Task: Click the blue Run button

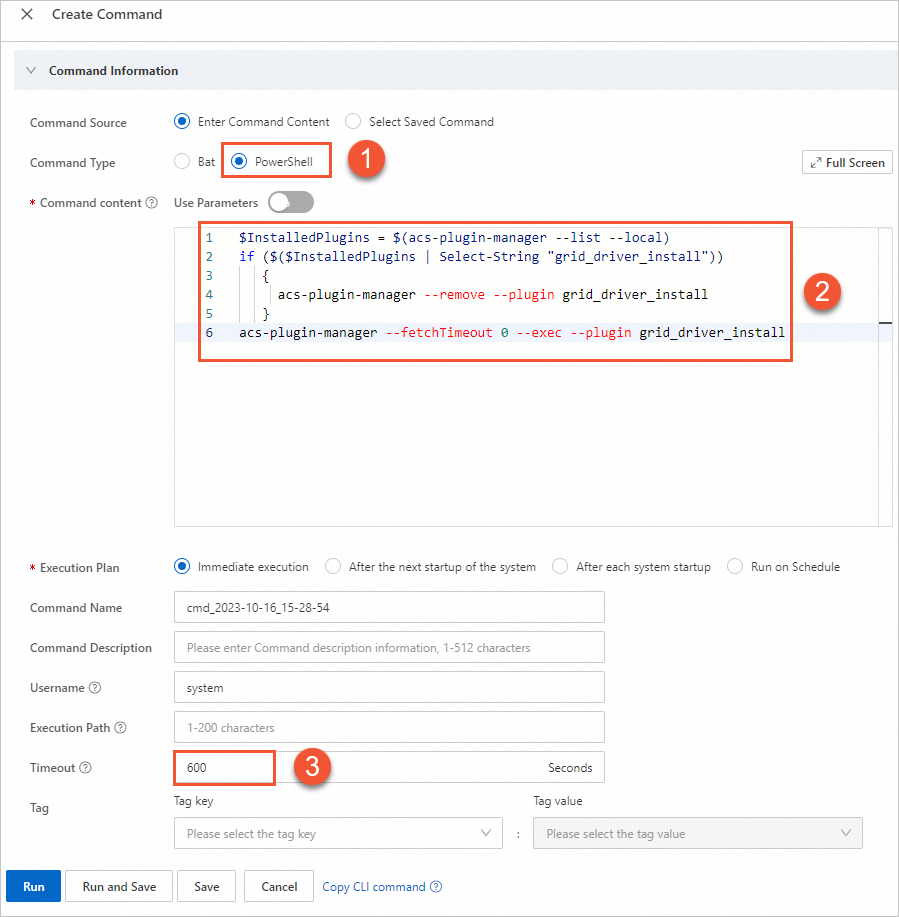Action: coord(34,887)
